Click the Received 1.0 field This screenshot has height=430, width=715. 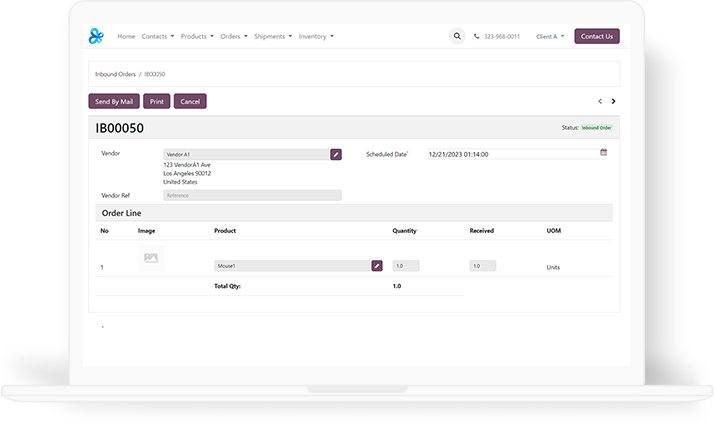[483, 266]
